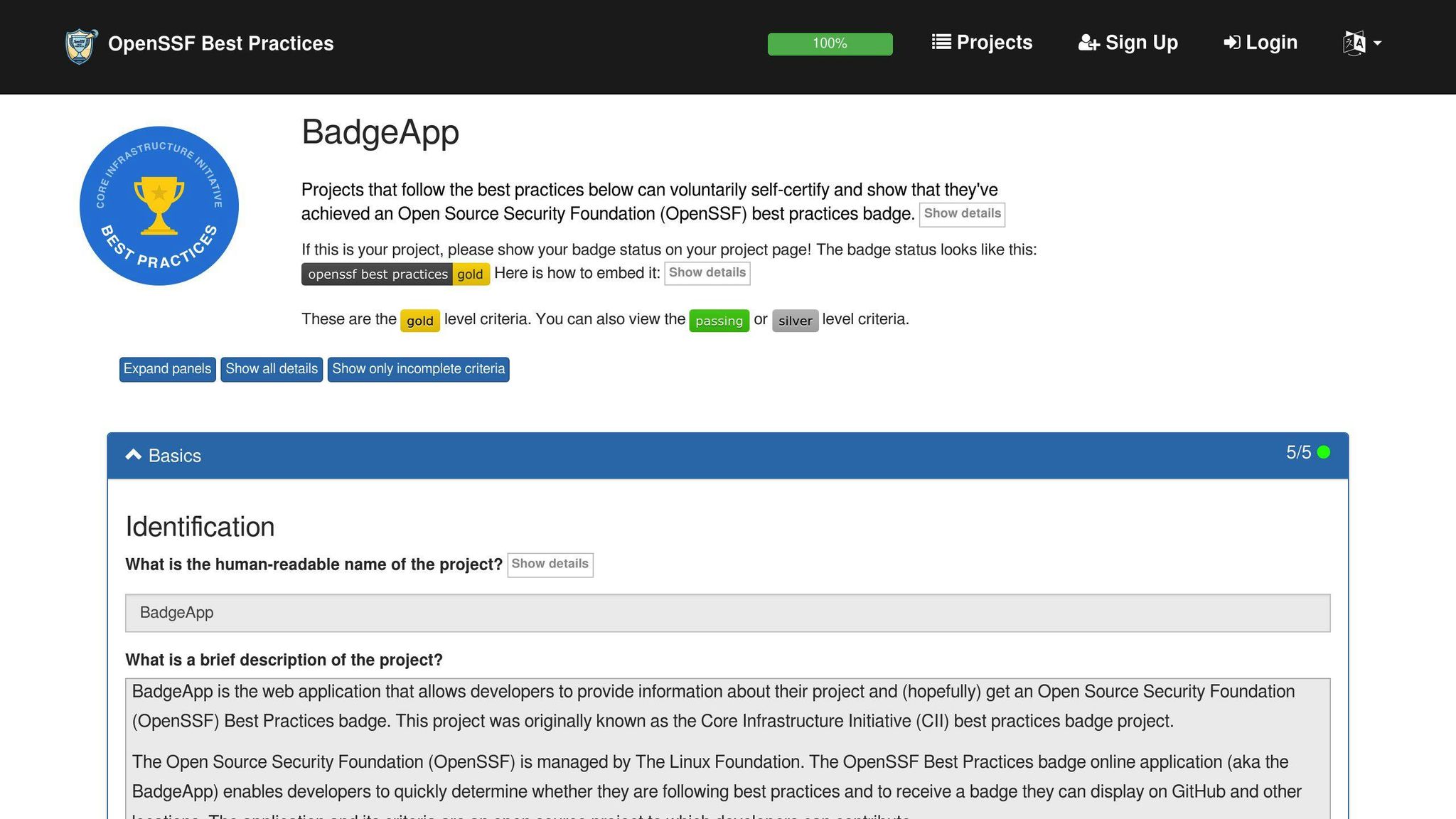This screenshot has width=1456, height=819.
Task: Click the Expand panels button
Action: (x=167, y=369)
